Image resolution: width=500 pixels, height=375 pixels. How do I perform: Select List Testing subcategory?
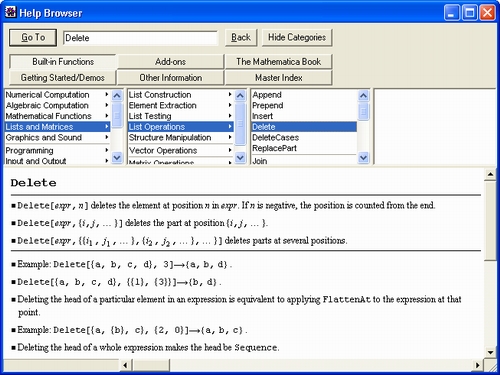pos(181,116)
